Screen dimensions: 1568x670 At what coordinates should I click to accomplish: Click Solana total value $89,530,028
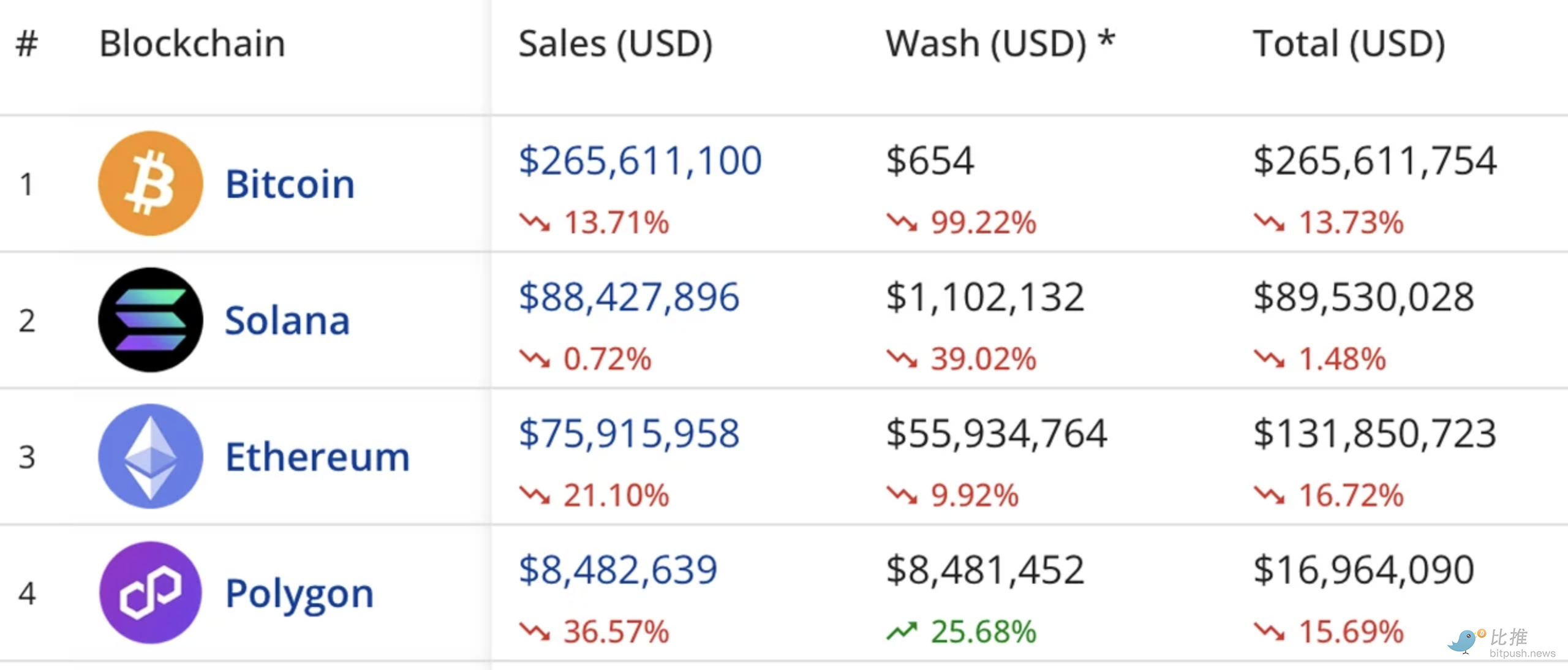[1363, 298]
